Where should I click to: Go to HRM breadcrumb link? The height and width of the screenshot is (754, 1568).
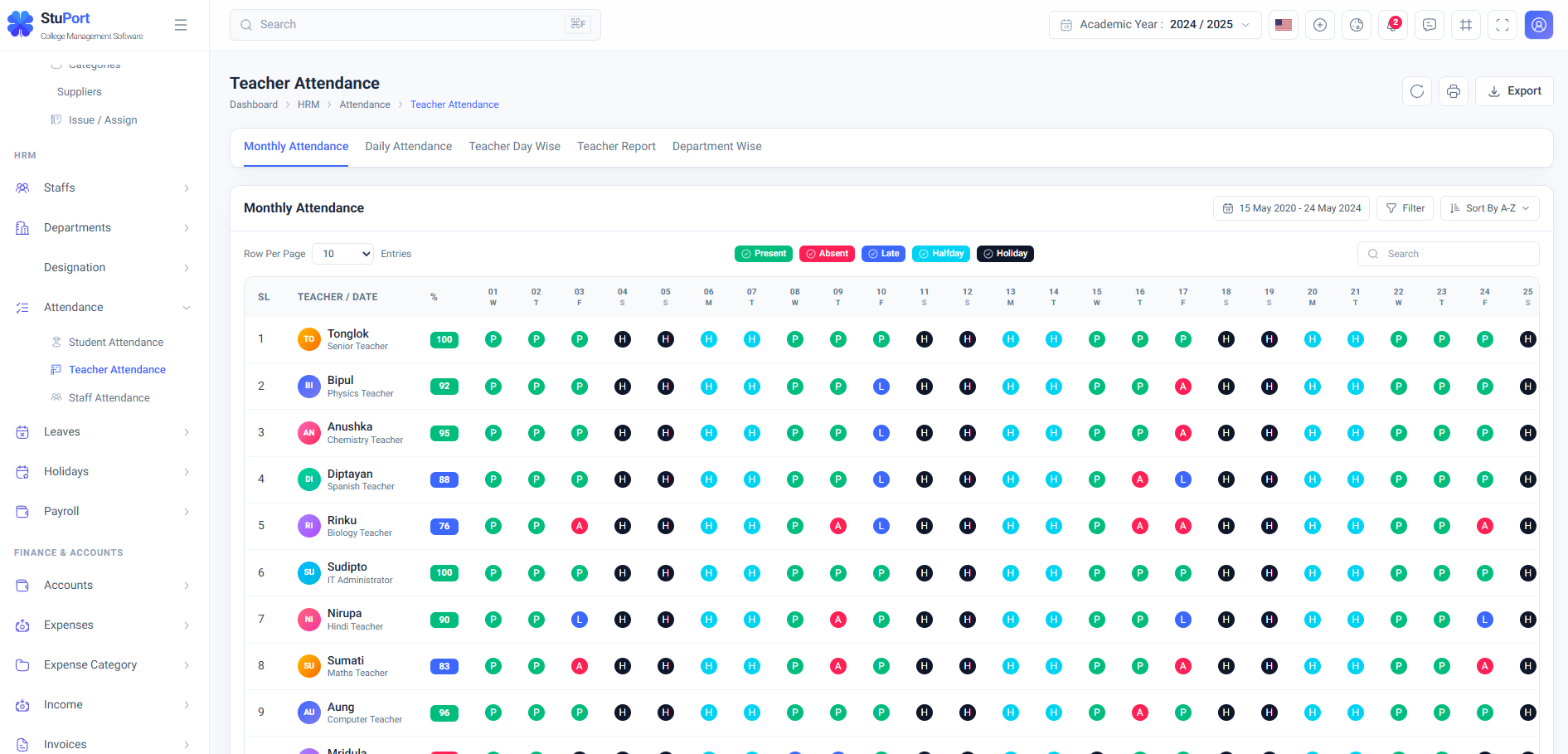pos(308,105)
